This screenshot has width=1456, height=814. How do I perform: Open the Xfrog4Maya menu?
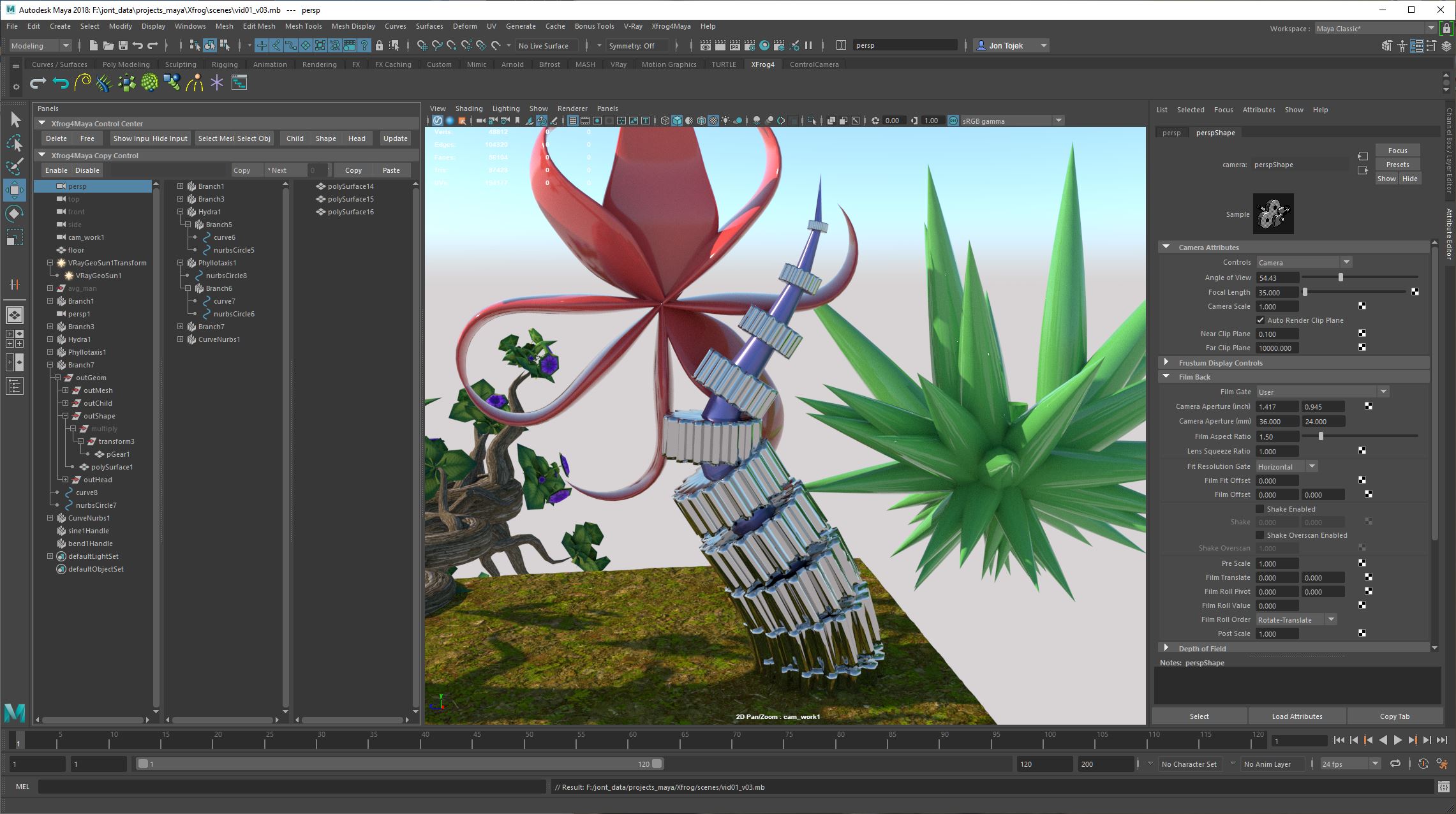tap(671, 26)
